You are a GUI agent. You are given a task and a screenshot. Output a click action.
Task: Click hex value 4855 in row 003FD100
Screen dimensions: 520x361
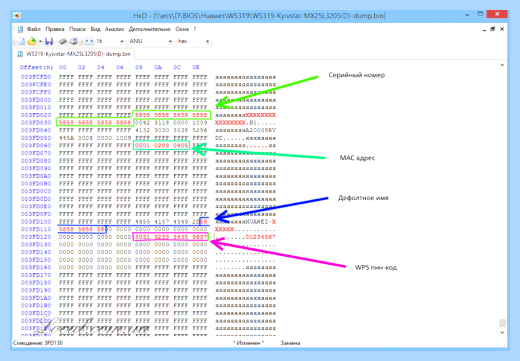142,222
